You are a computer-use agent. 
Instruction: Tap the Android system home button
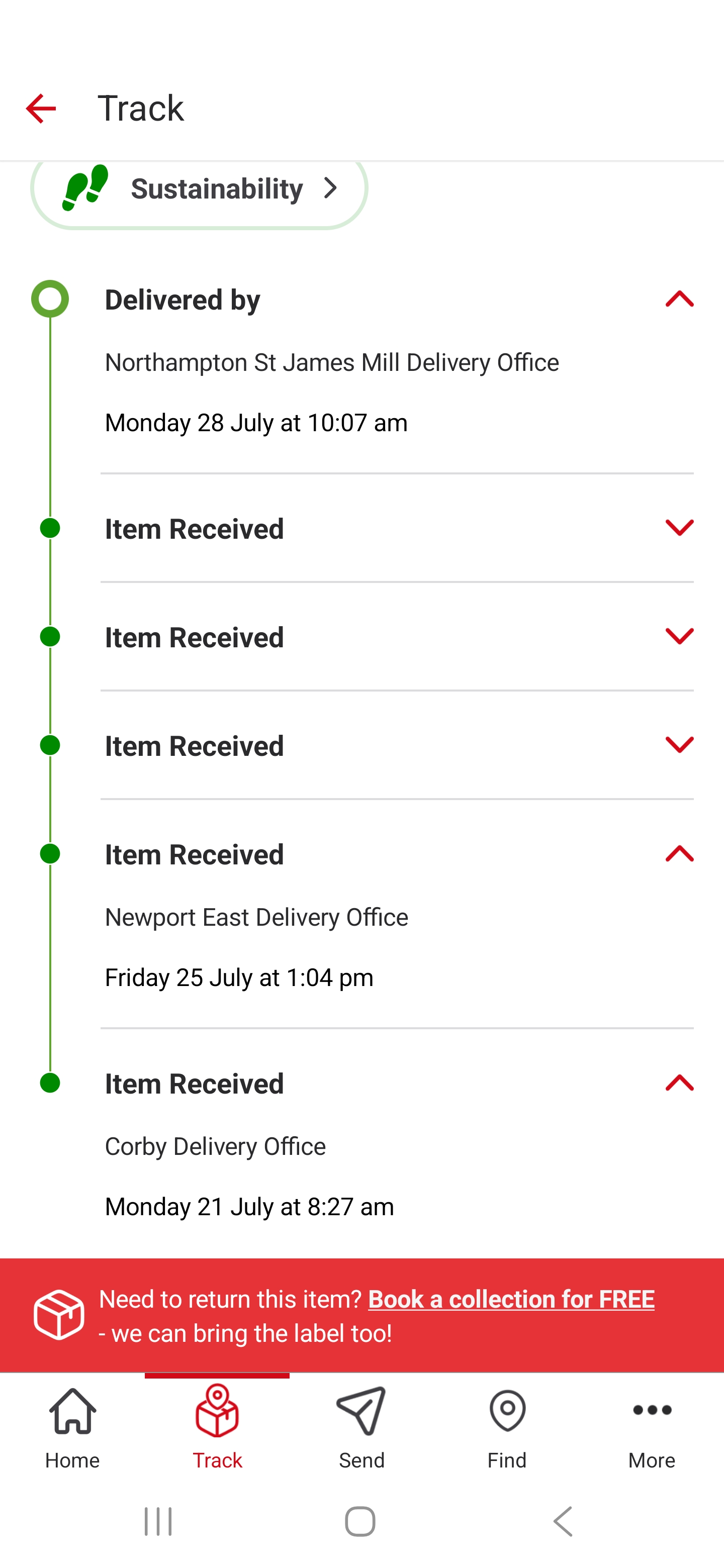click(x=360, y=1521)
